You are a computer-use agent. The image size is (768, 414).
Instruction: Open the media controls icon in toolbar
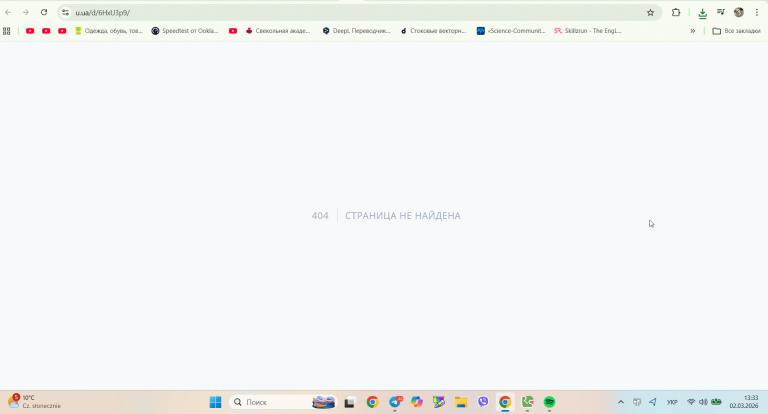pos(720,13)
